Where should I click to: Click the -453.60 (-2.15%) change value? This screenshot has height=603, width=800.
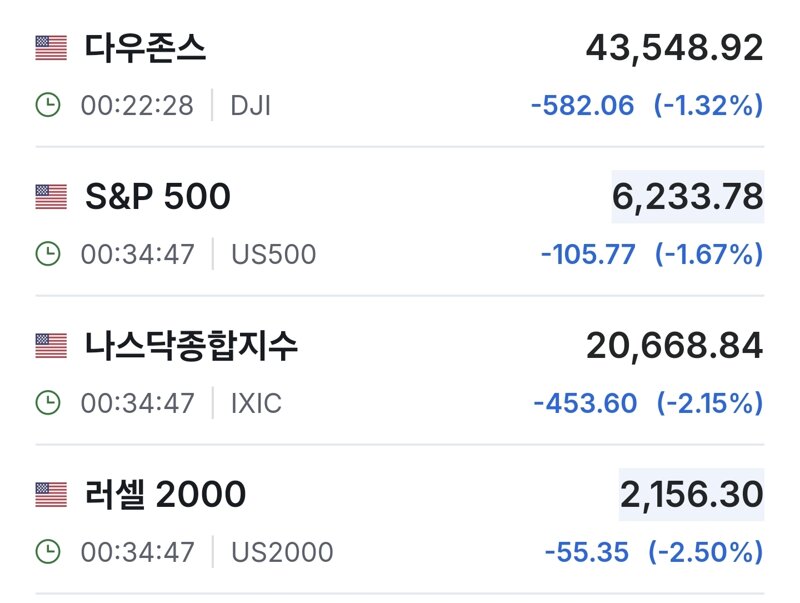point(648,403)
